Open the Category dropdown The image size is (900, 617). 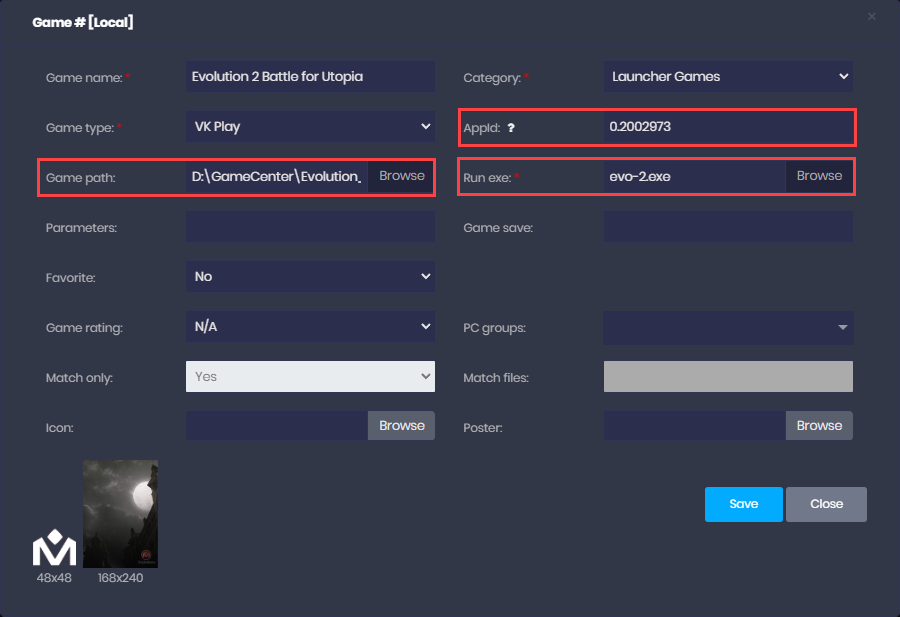pyautogui.click(x=727, y=77)
